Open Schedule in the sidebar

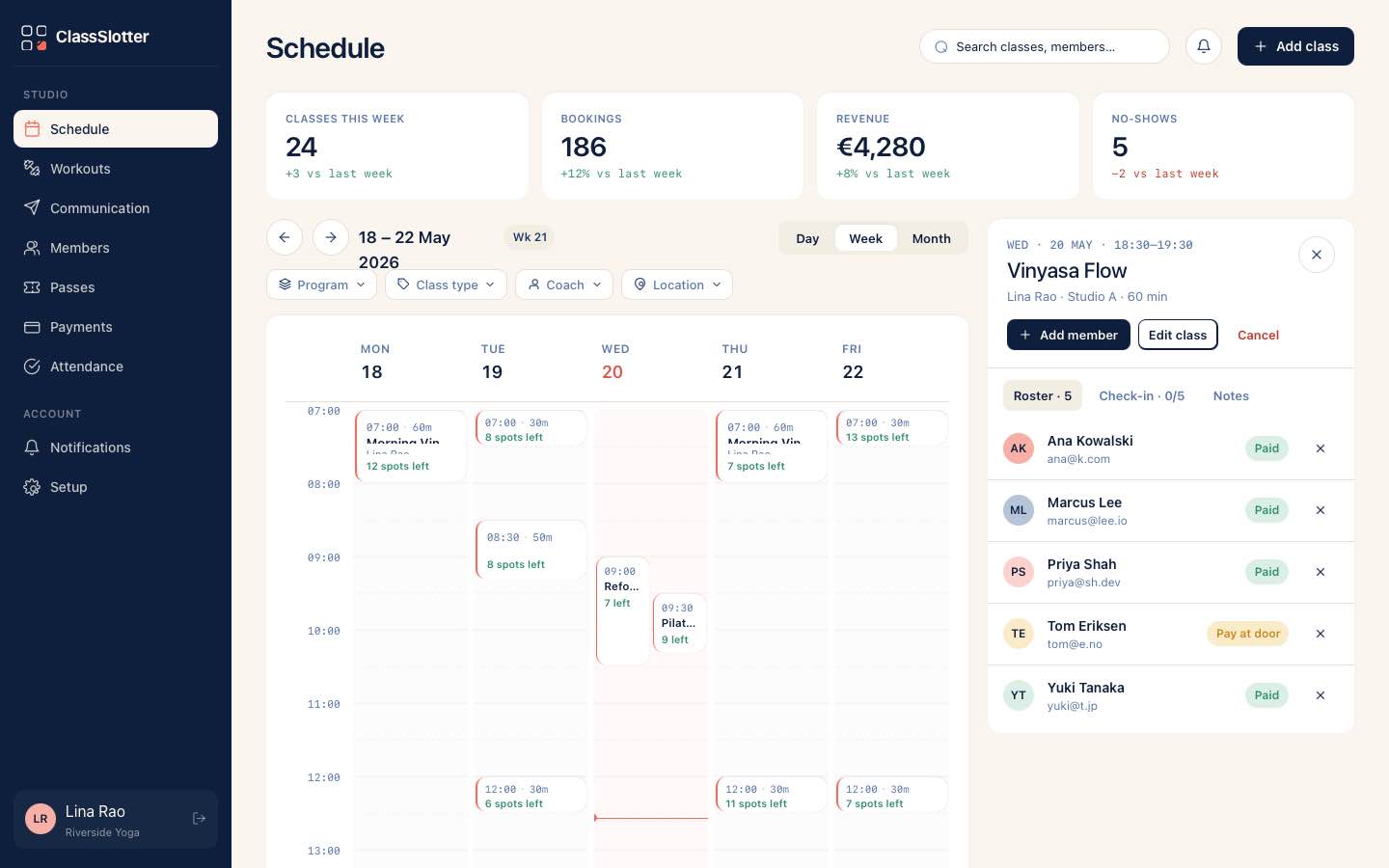(x=116, y=129)
